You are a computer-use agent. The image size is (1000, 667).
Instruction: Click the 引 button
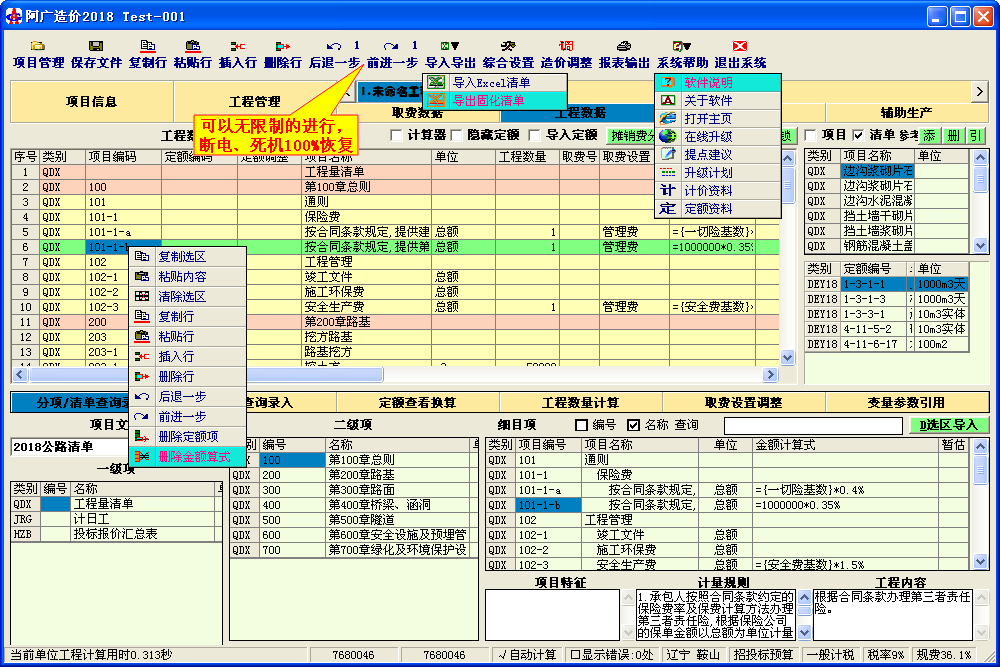(x=976, y=135)
